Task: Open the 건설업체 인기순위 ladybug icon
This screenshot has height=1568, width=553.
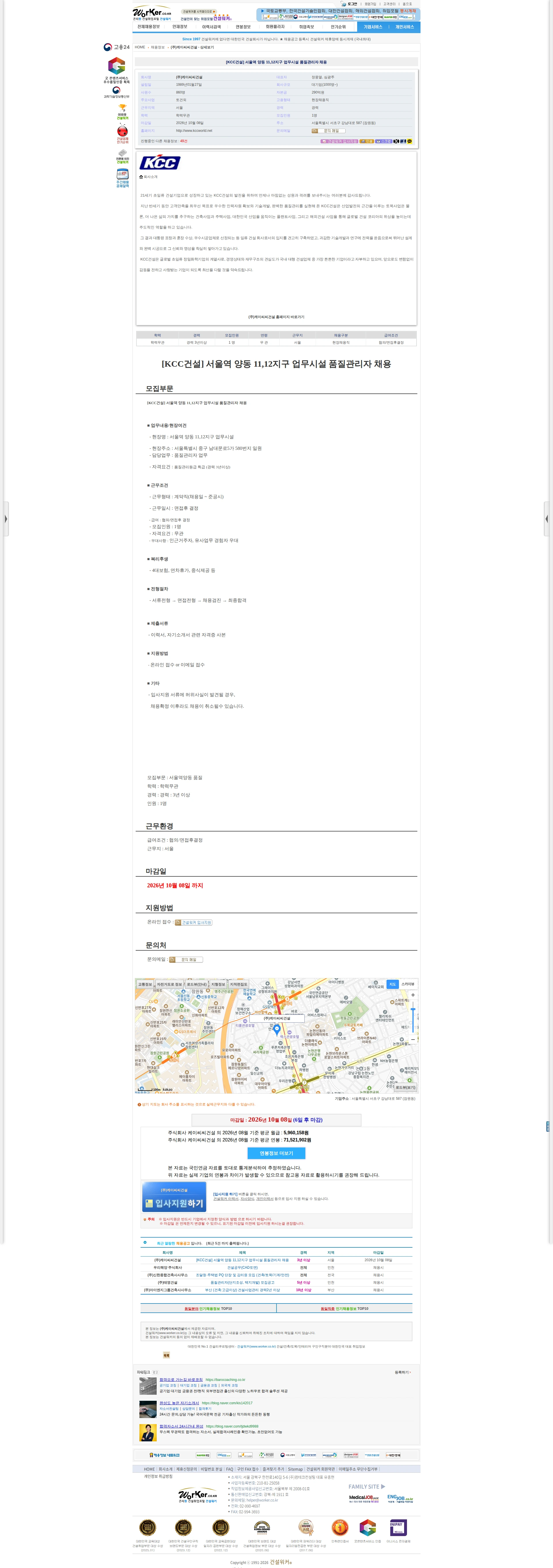Action: 122,133
